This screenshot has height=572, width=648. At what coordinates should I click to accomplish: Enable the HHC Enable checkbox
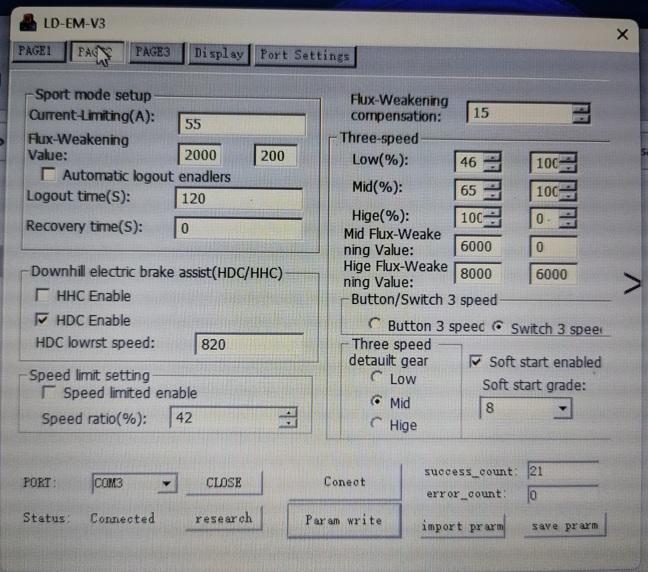(x=43, y=296)
